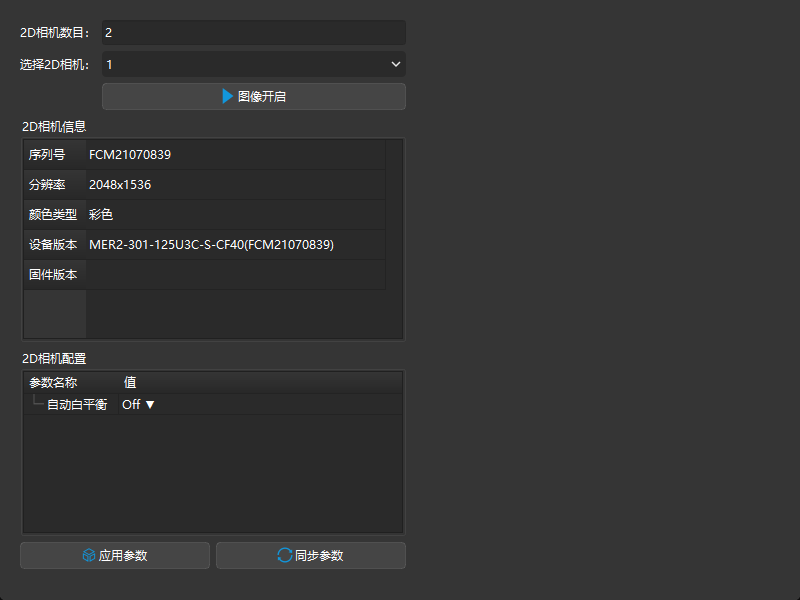800x600 pixels.
Task: Click the 应用参数 button
Action: tap(115, 556)
